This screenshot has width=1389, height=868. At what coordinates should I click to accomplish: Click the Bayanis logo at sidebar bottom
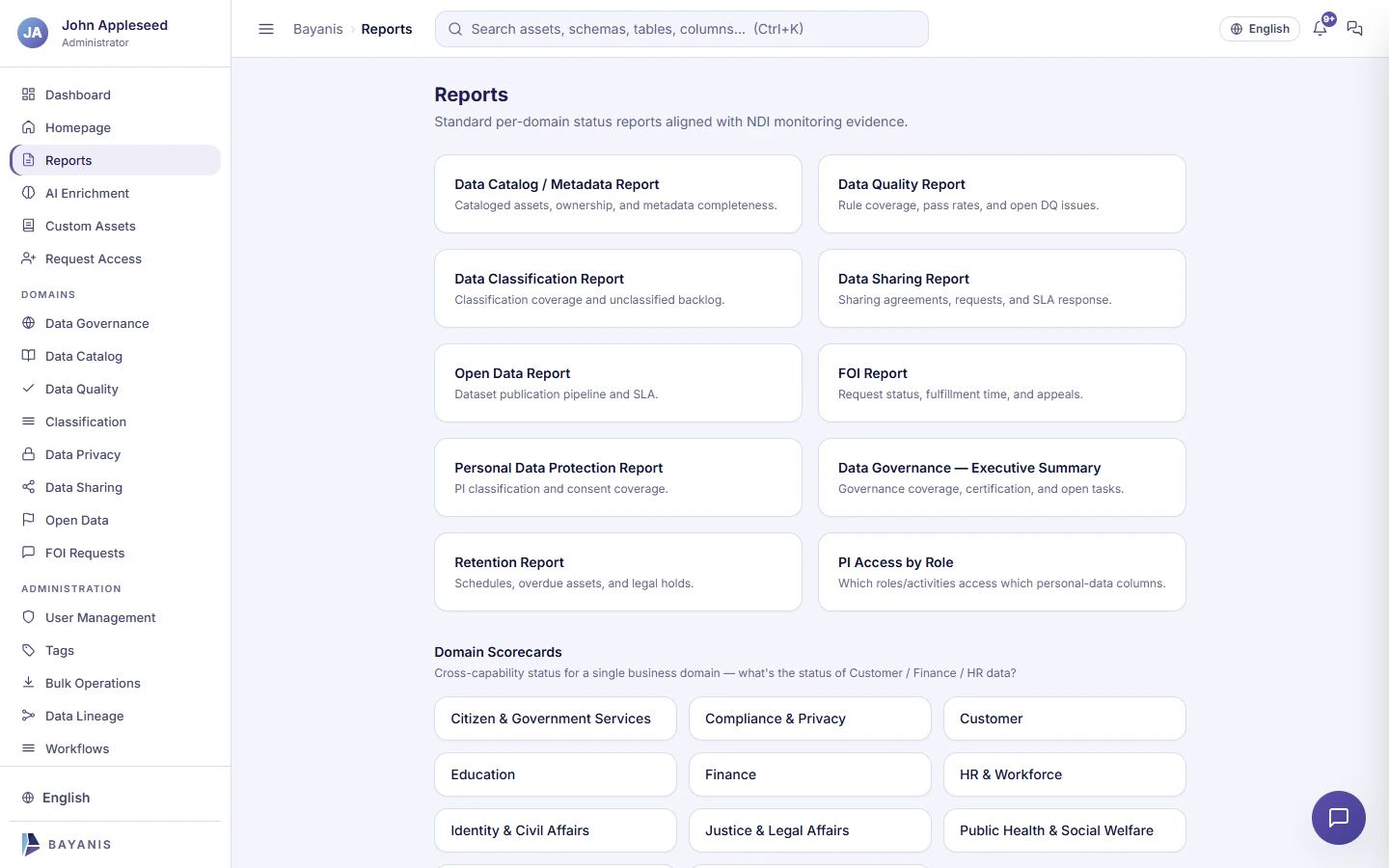pyautogui.click(x=67, y=845)
